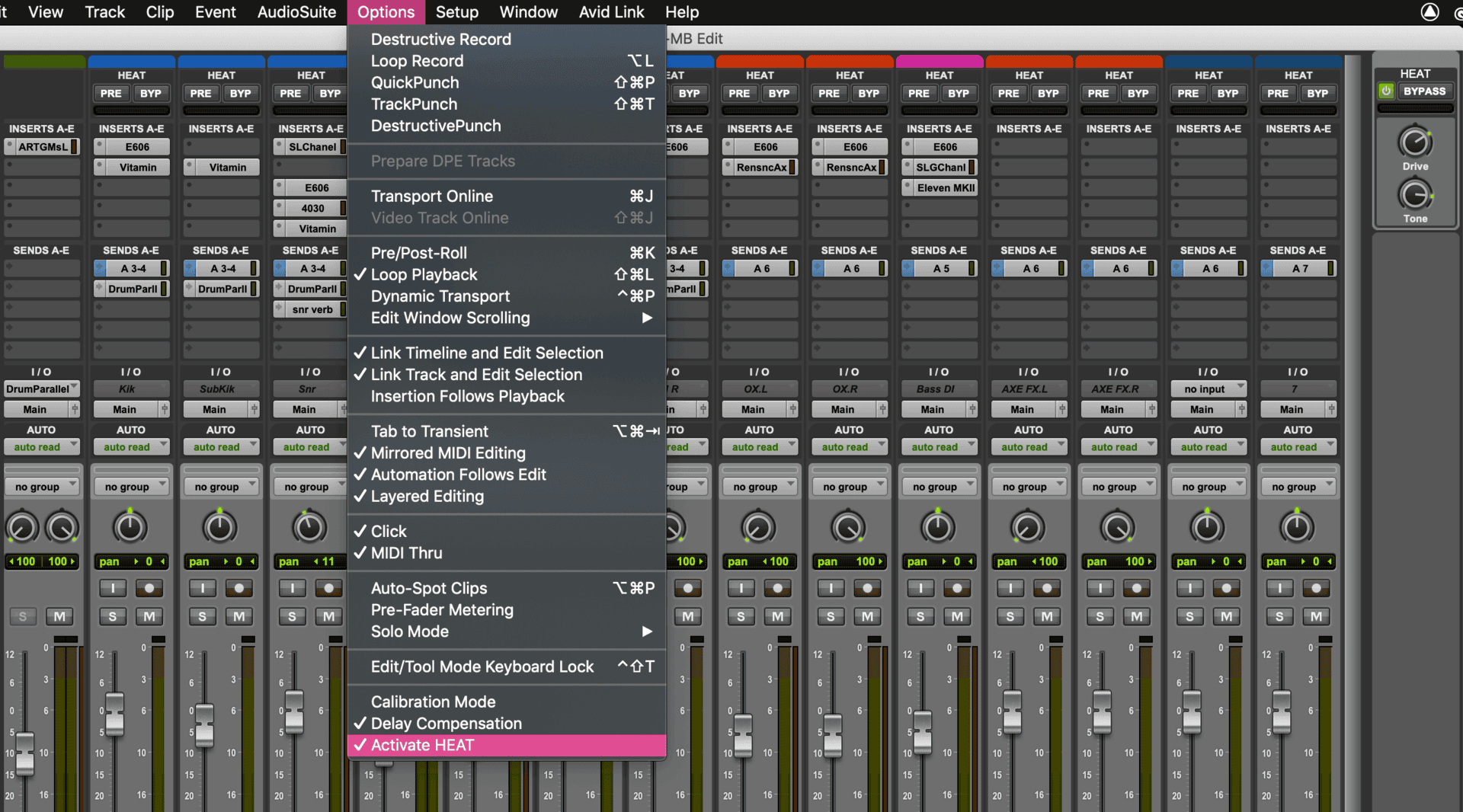This screenshot has width=1463, height=812.
Task: Open no group dropdown on OX.L track
Action: (759, 487)
